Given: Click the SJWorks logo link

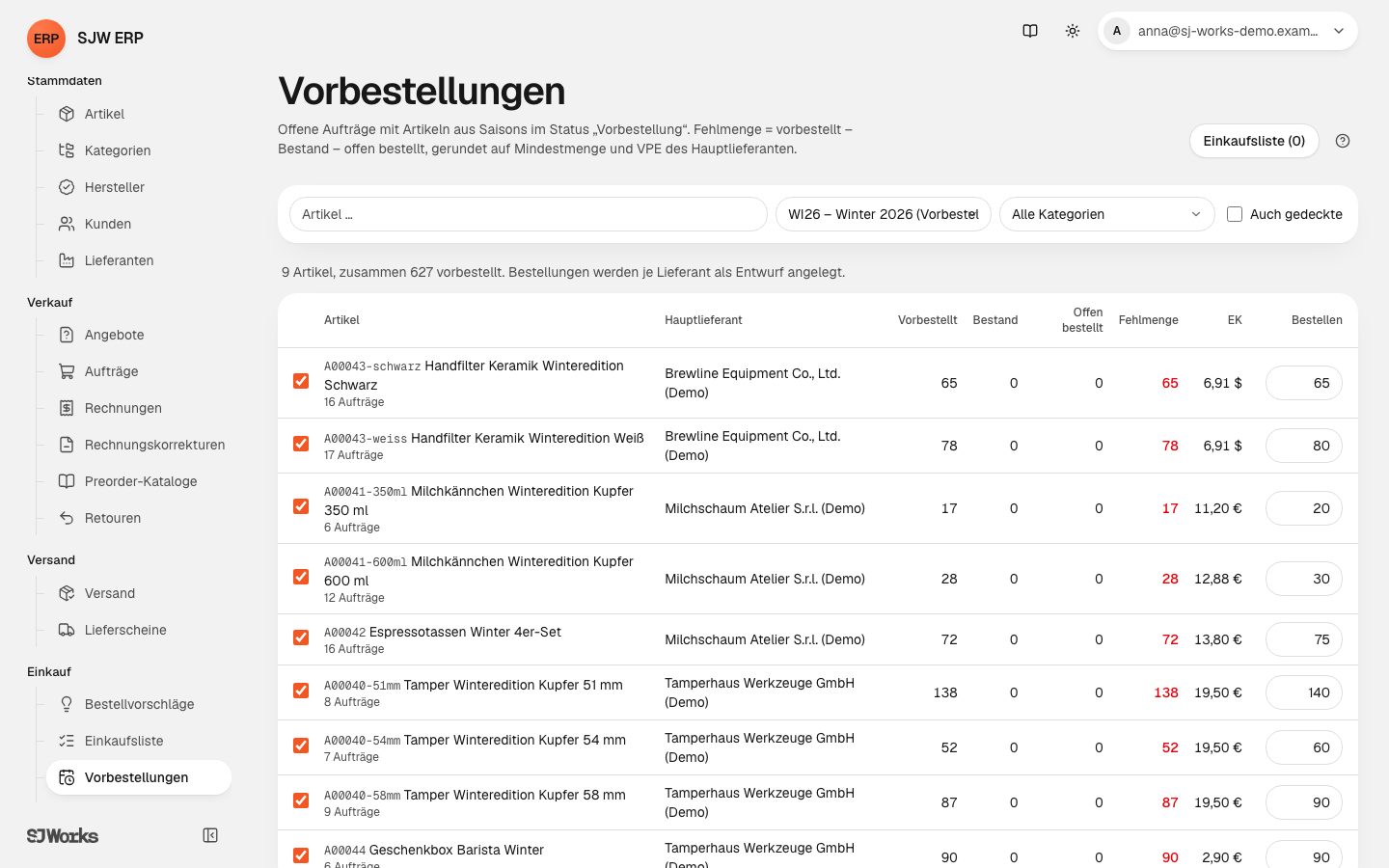Looking at the screenshot, I should coord(63,835).
